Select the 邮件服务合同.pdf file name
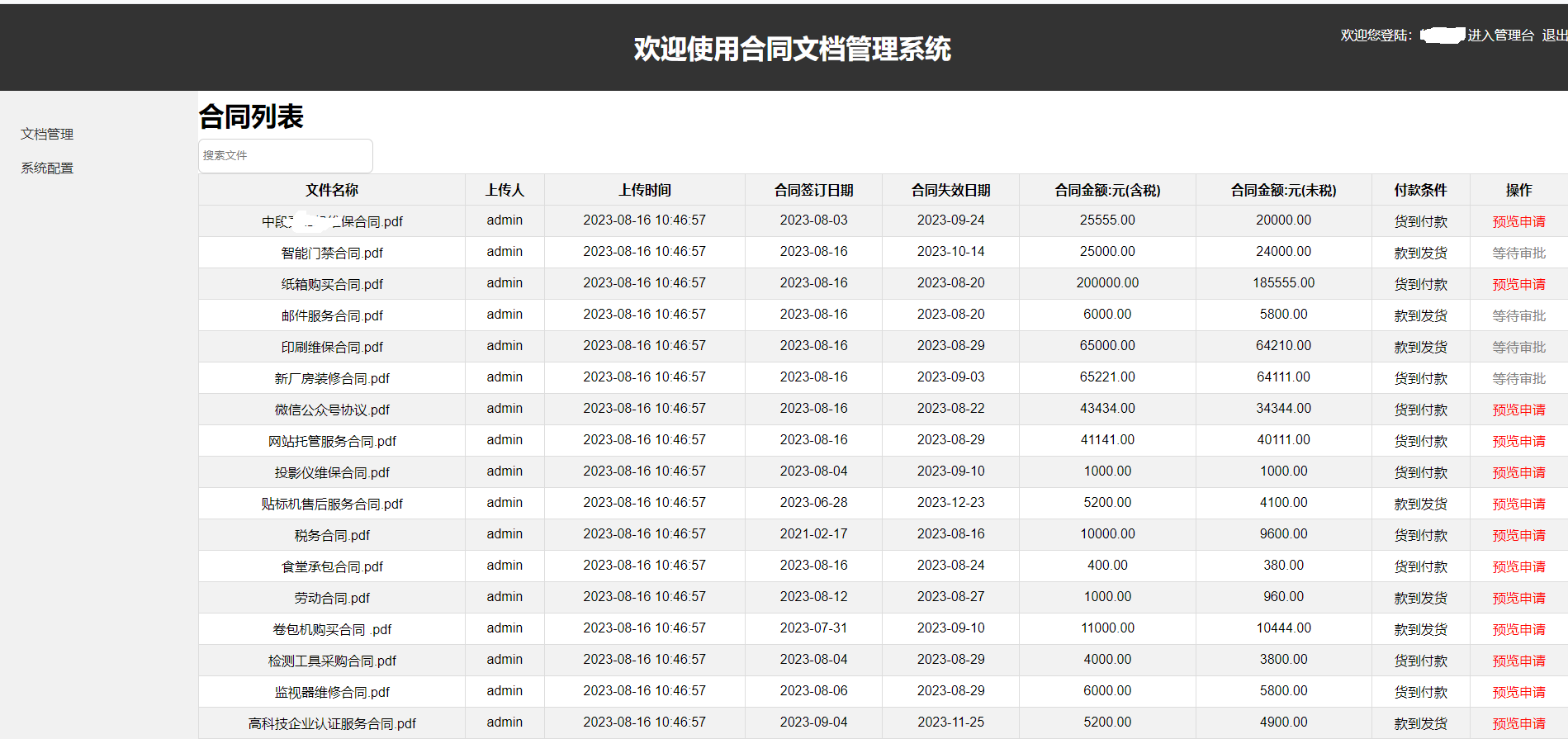Image resolution: width=1568 pixels, height=739 pixels. tap(332, 315)
